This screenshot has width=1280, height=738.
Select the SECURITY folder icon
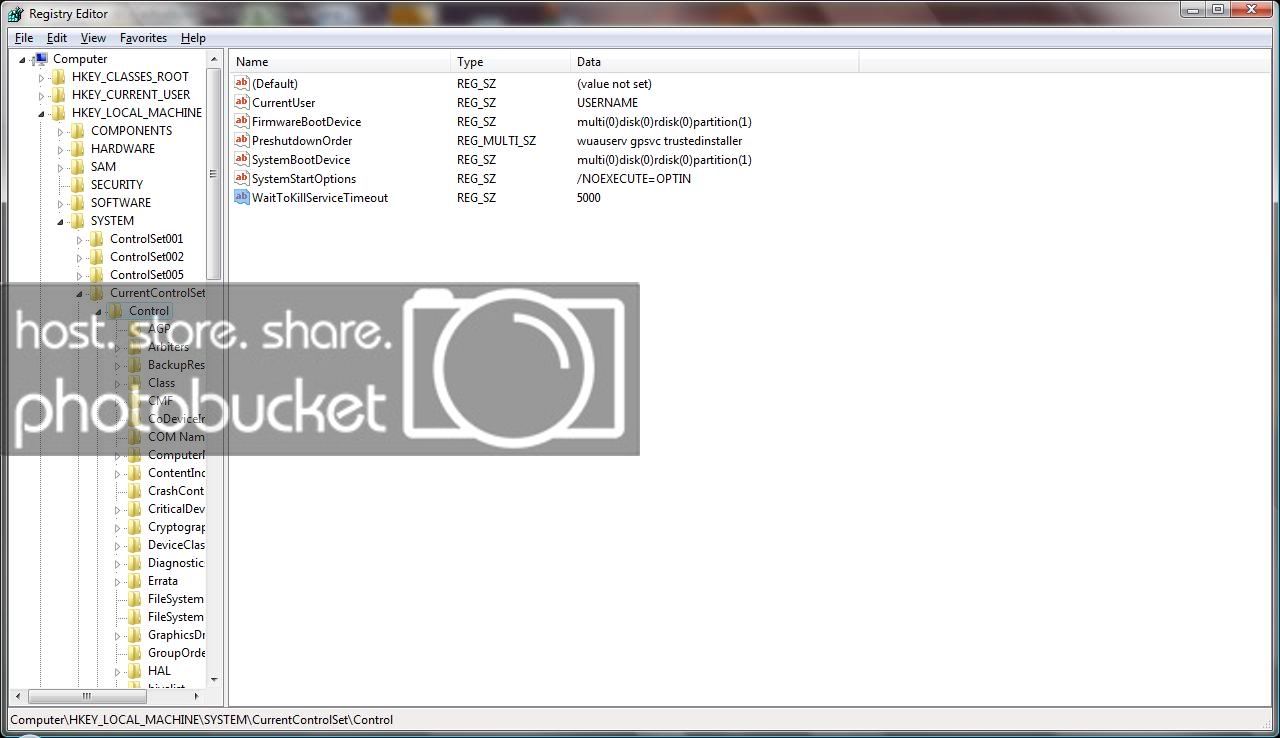78,185
